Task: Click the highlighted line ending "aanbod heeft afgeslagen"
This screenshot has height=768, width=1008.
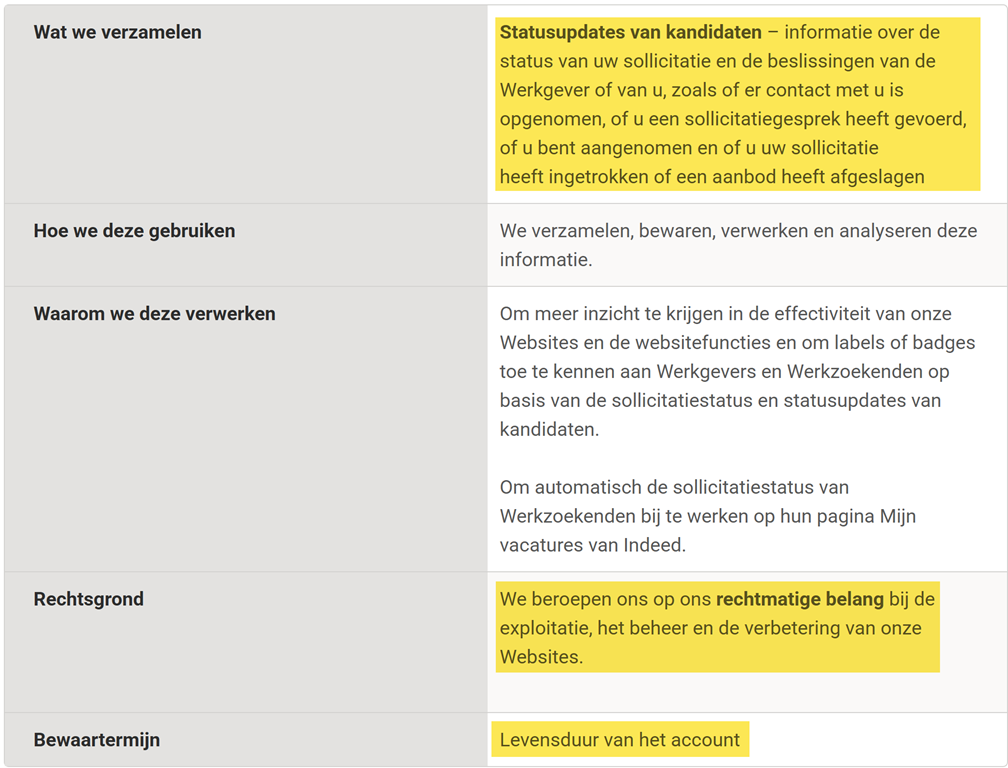Action: click(x=712, y=177)
